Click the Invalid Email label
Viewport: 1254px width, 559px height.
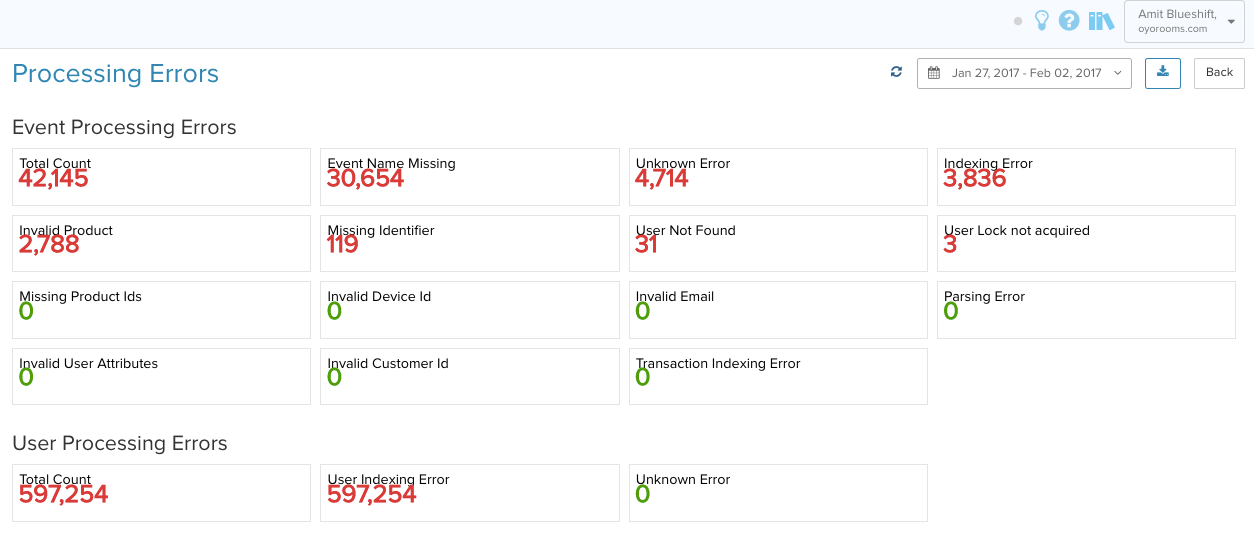(675, 297)
